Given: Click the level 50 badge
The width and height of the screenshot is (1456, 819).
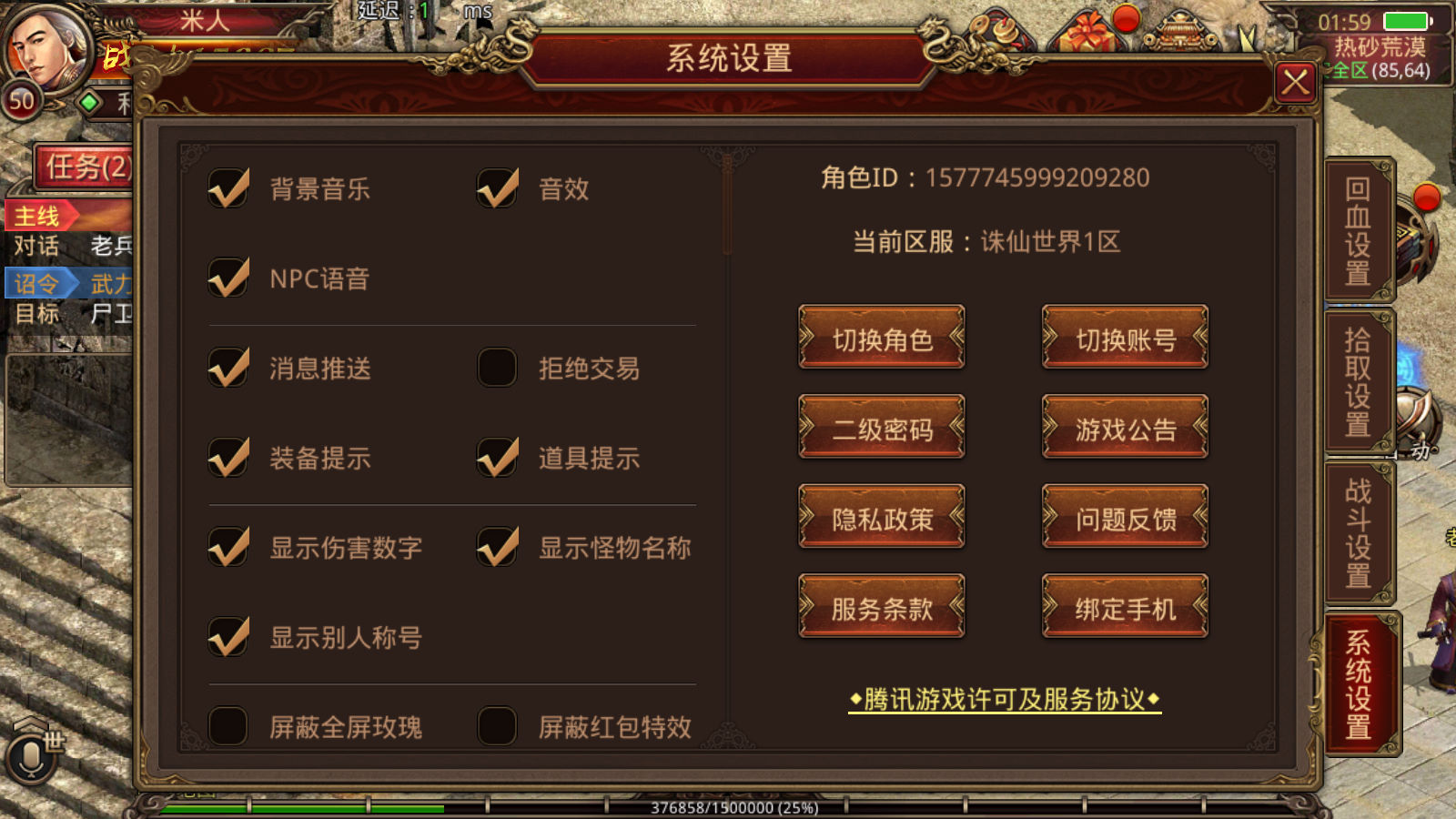Looking at the screenshot, I should pos(22,101).
